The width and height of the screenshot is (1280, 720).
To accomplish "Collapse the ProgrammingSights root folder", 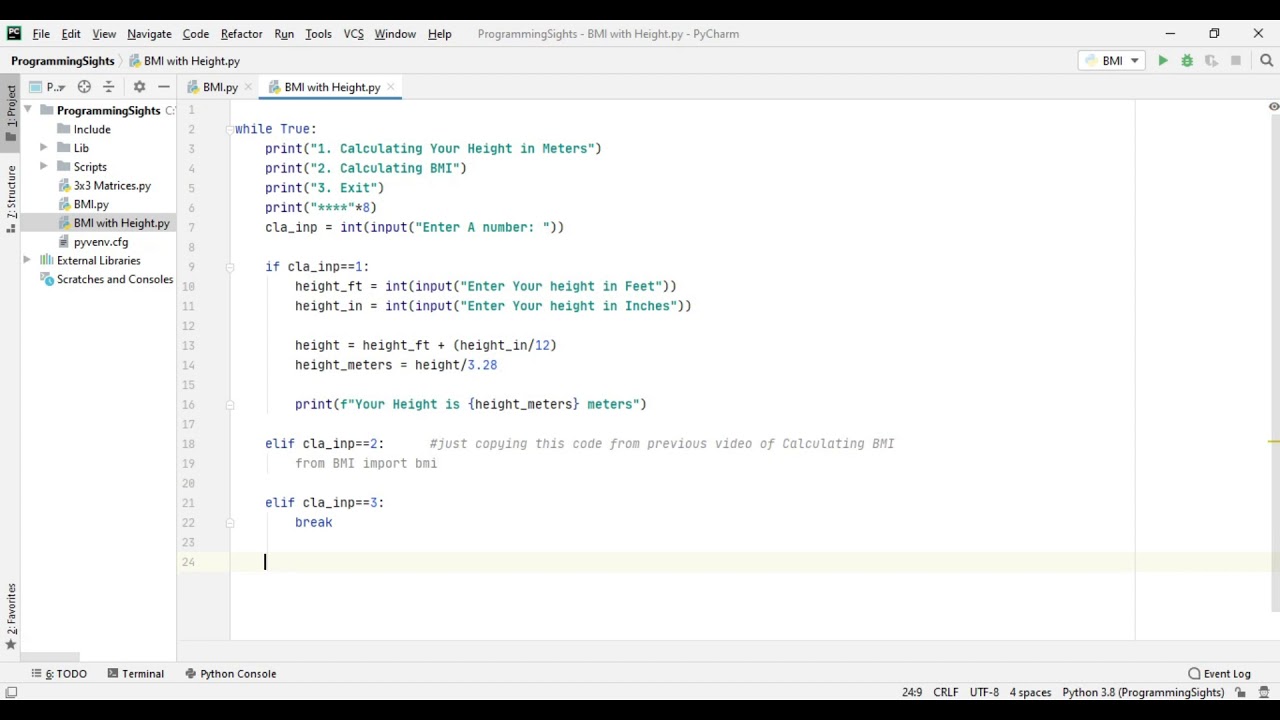I will click(x=28, y=110).
